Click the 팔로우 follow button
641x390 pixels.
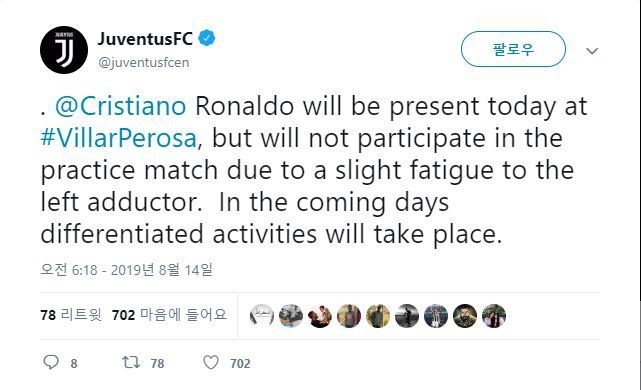[513, 49]
